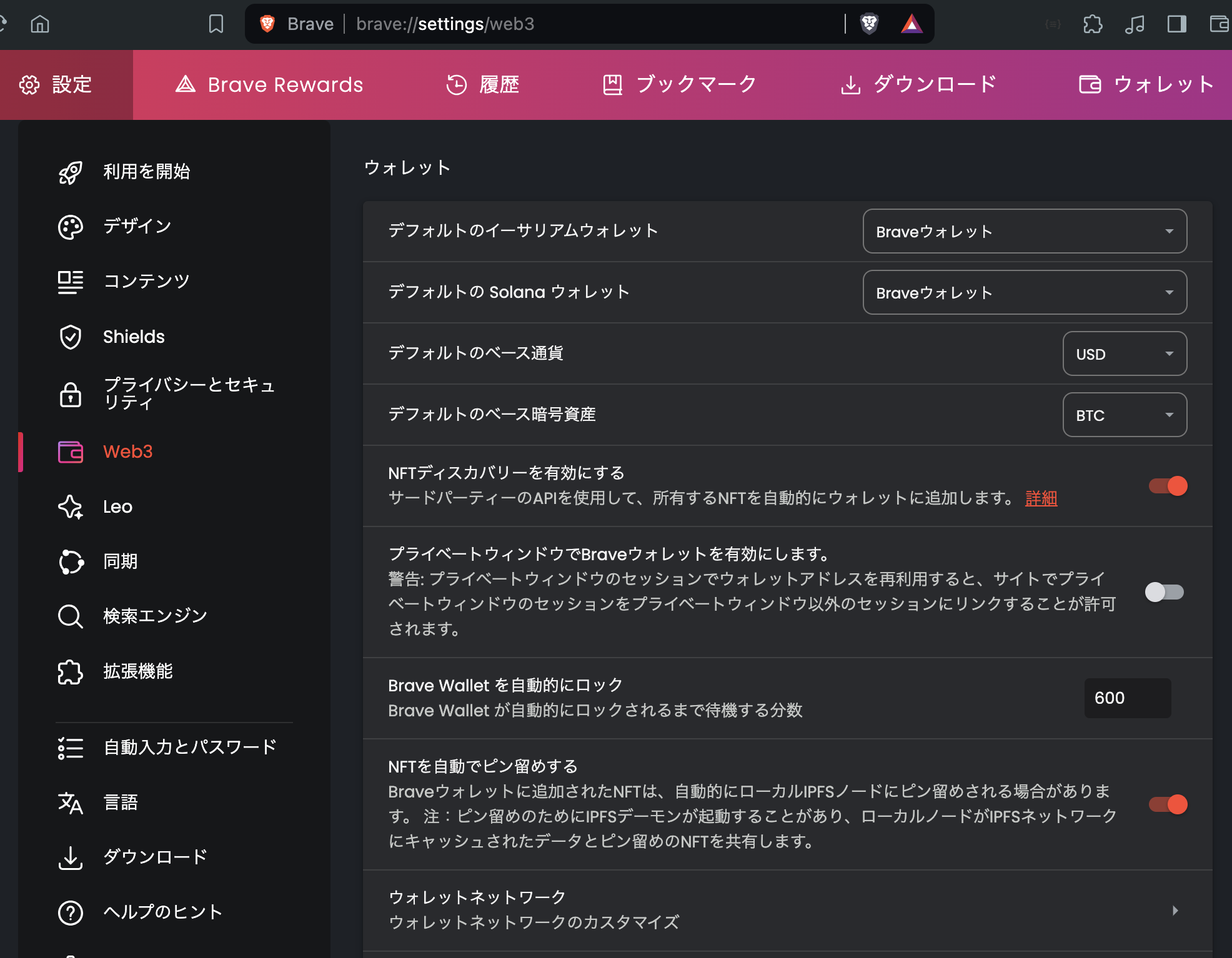Click the Leo sparkle star icon
1232x958 pixels.
[x=71, y=506]
